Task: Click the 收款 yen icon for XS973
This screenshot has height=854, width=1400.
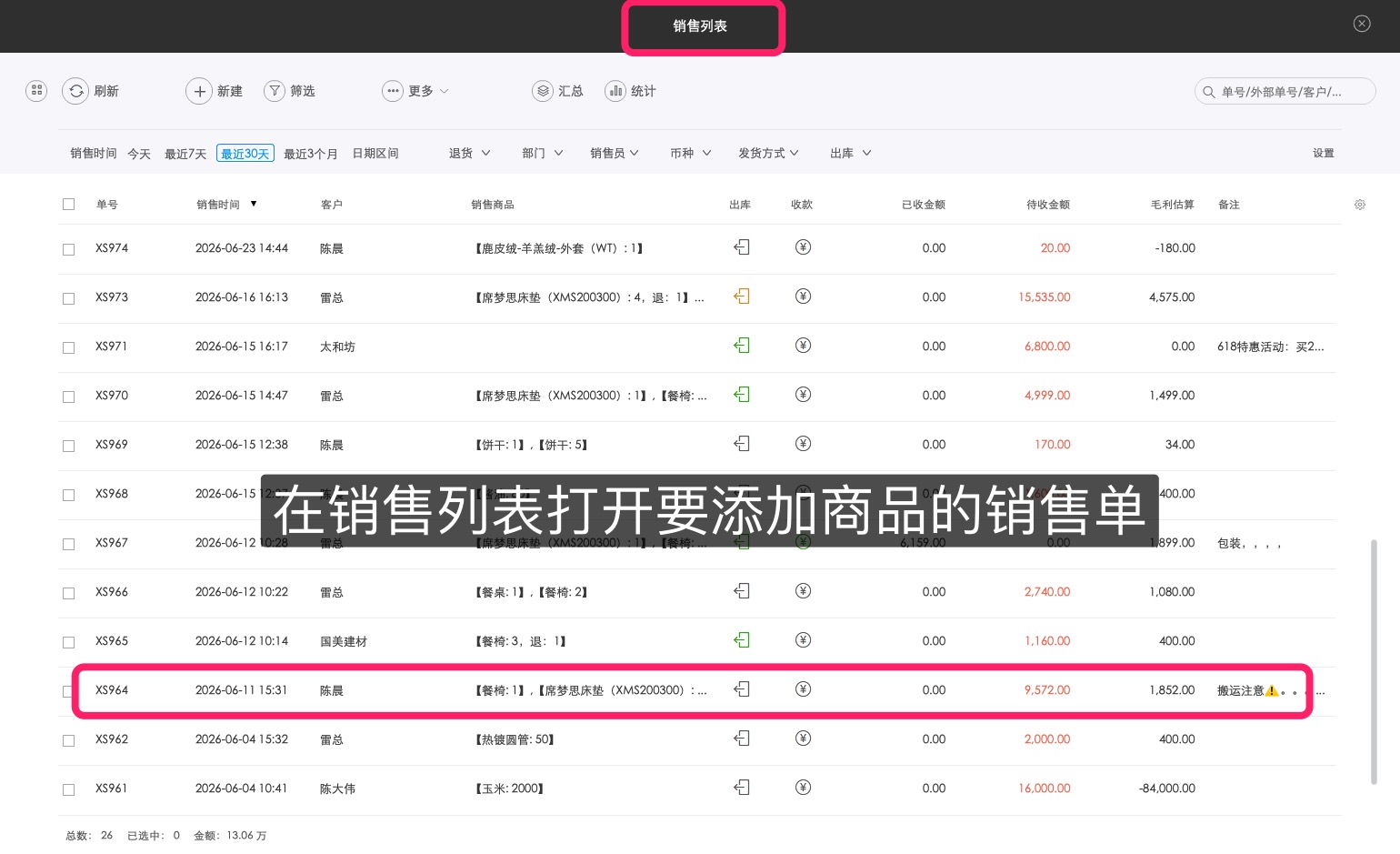Action: (x=803, y=296)
